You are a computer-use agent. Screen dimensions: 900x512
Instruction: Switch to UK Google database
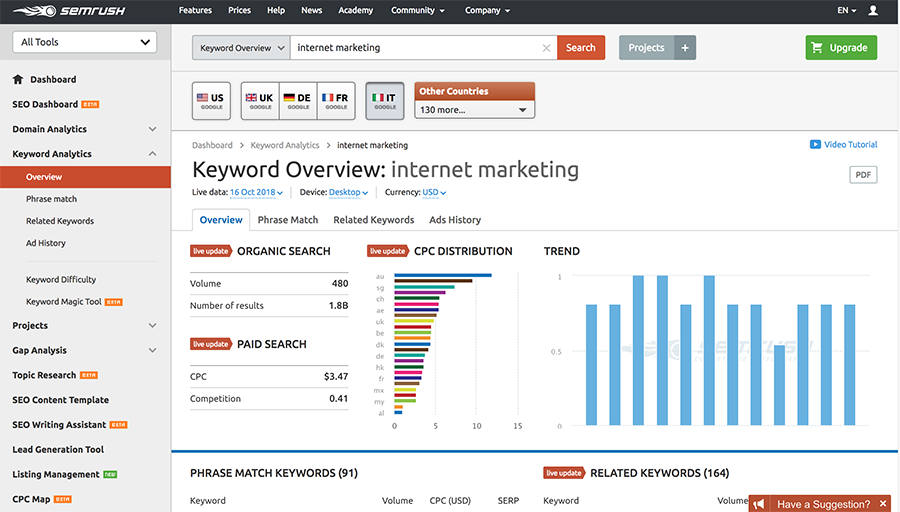click(260, 101)
